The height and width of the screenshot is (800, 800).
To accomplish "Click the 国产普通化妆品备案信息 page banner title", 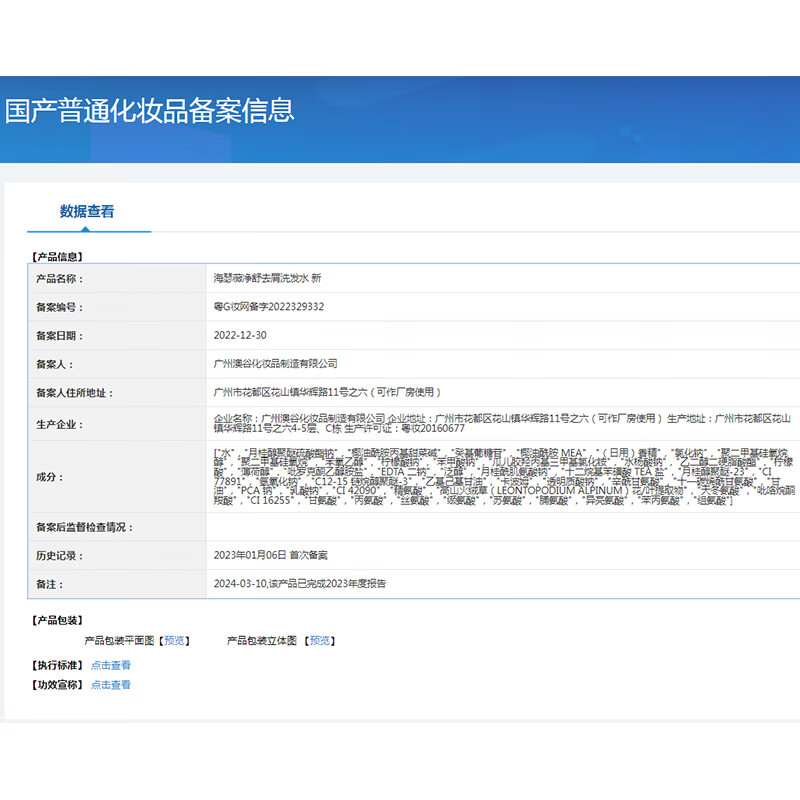I will pyautogui.click(x=150, y=109).
